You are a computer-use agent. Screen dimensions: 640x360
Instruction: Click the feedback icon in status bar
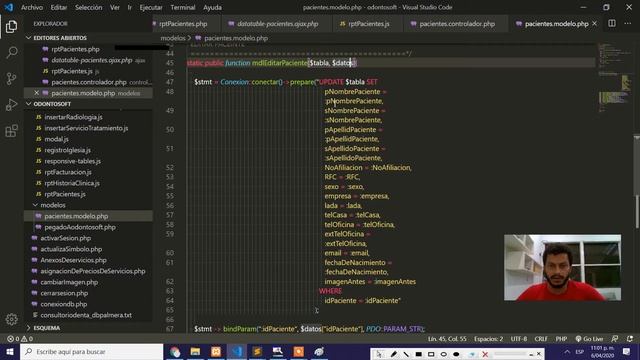coord(615,339)
